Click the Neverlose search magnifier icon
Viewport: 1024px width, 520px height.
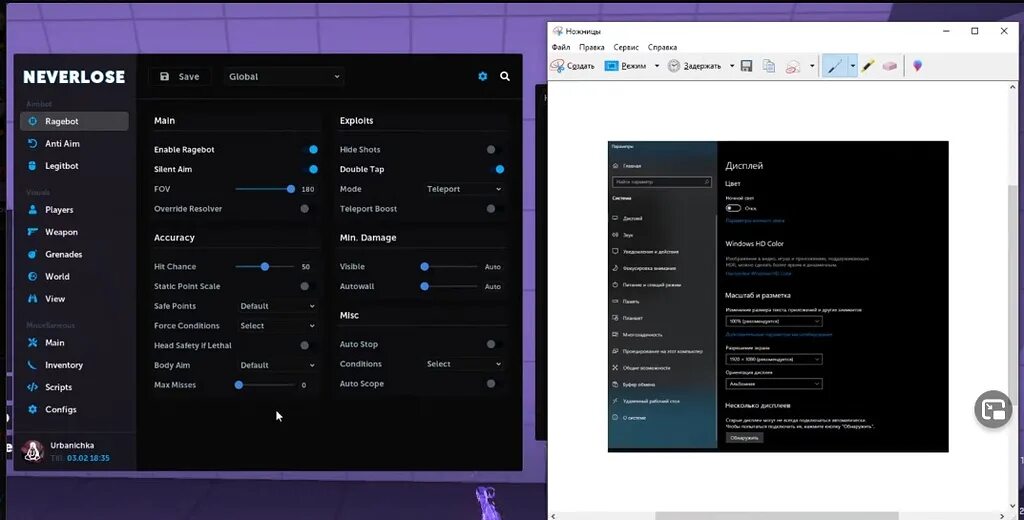pyautogui.click(x=505, y=76)
